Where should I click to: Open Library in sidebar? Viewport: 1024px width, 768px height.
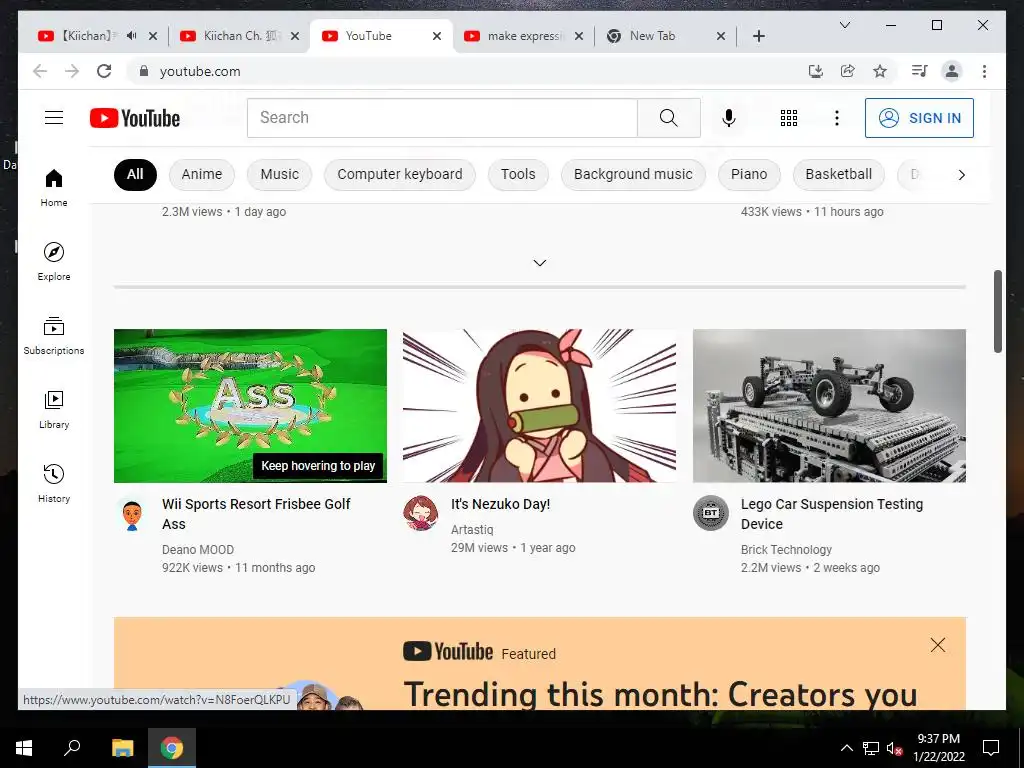pos(54,409)
